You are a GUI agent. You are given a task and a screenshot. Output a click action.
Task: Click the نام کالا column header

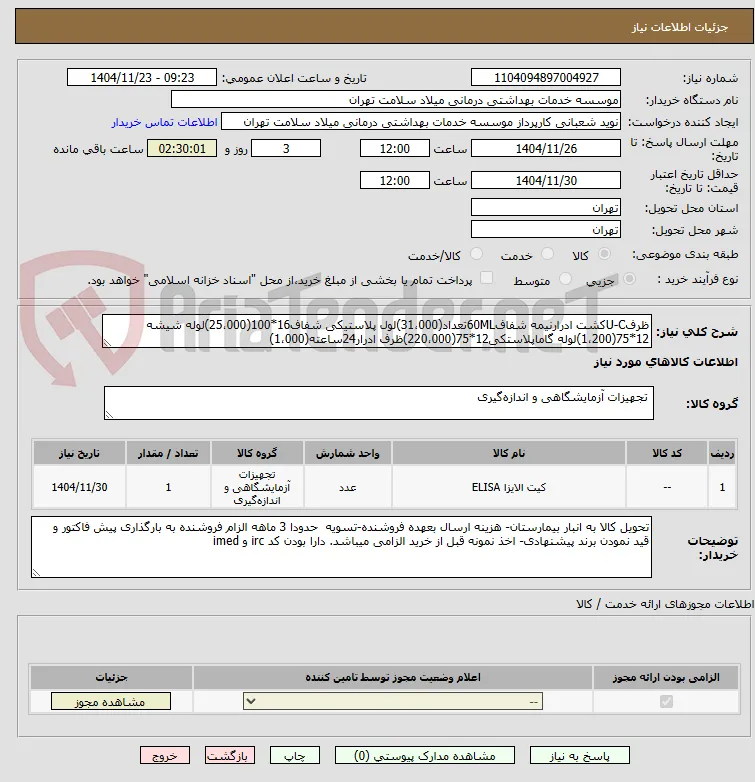509,453
